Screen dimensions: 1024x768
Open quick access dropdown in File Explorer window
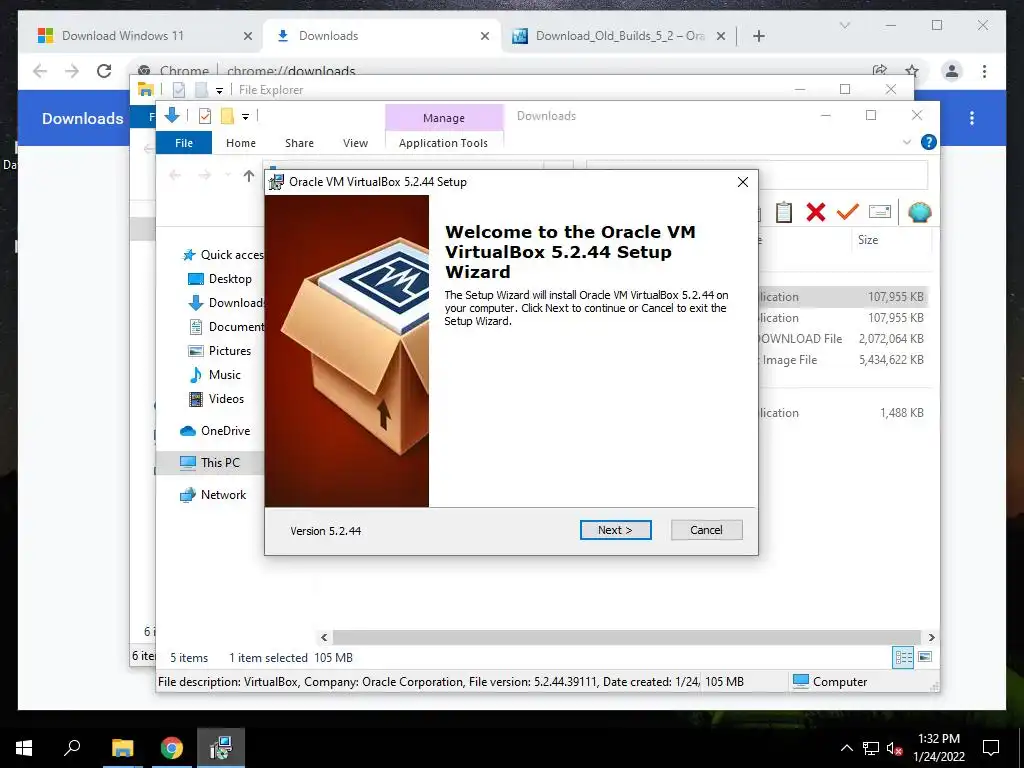[x=219, y=90]
